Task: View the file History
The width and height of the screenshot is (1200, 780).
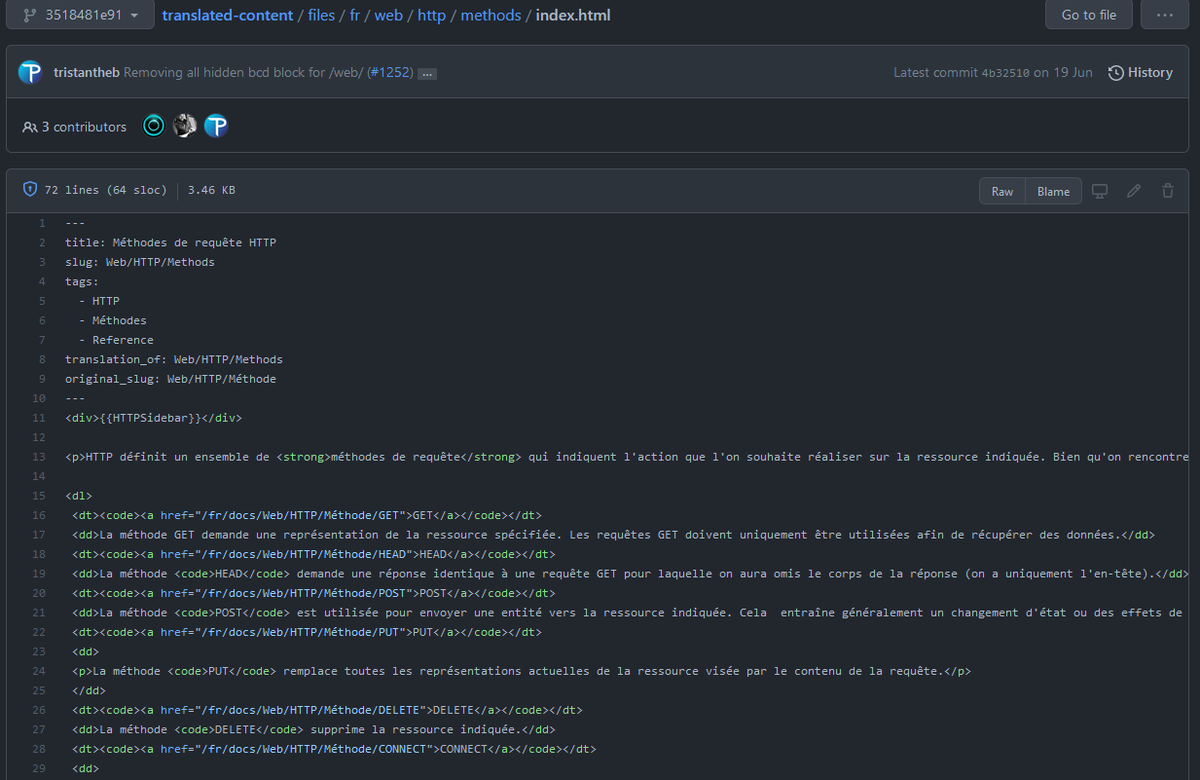Action: pos(1140,72)
